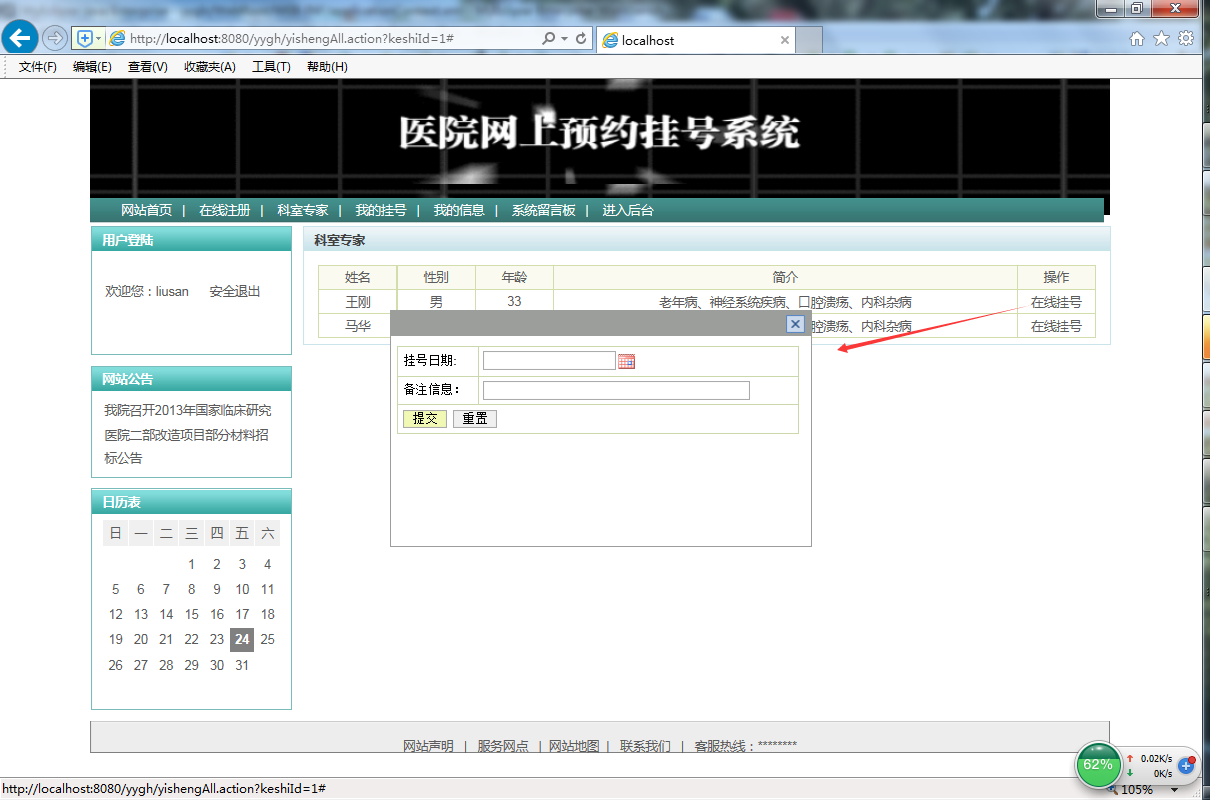Refresh the page using reload icon
This screenshot has width=1210, height=800.
point(580,38)
